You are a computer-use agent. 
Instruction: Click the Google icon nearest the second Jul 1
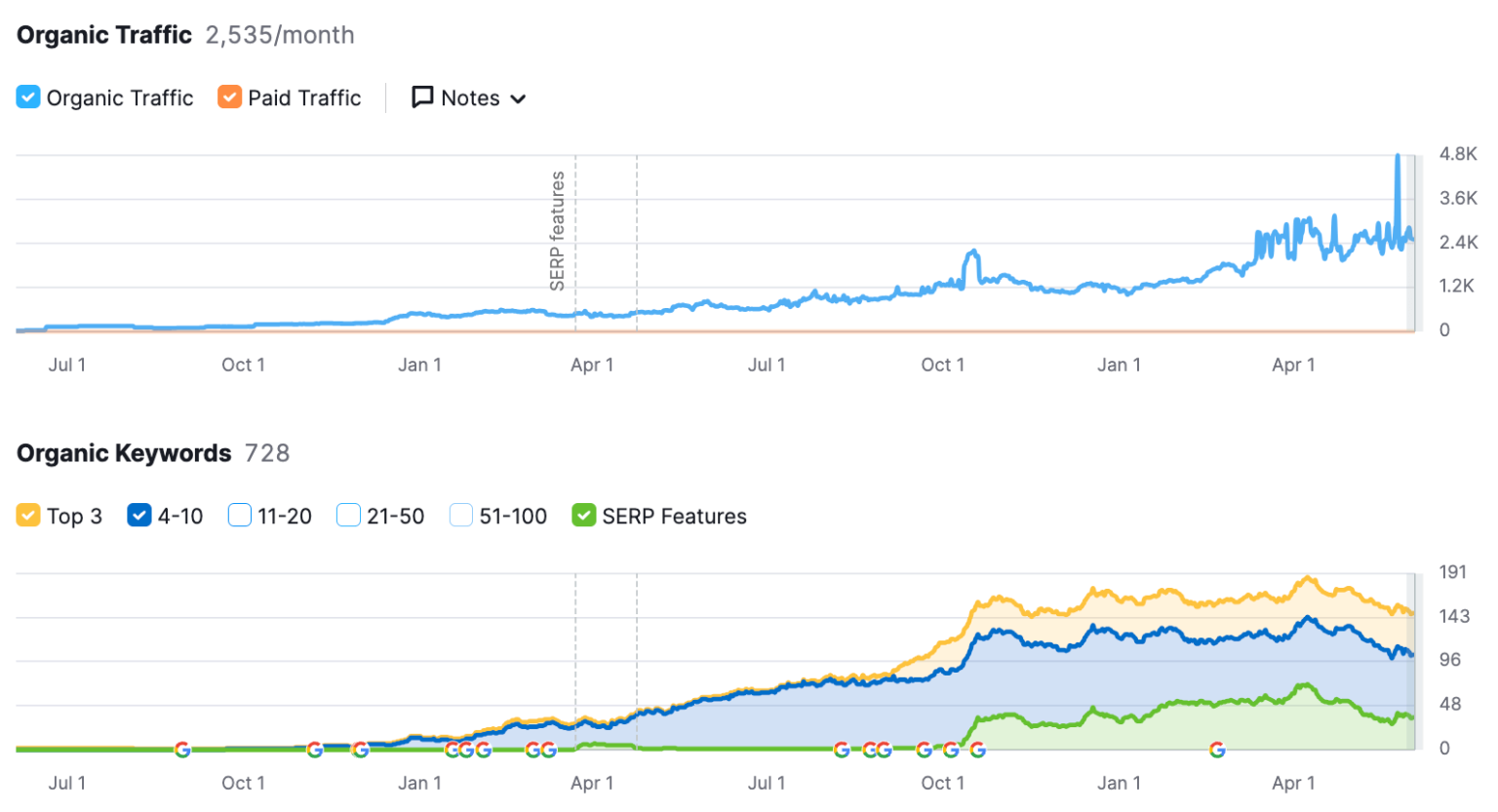click(841, 750)
